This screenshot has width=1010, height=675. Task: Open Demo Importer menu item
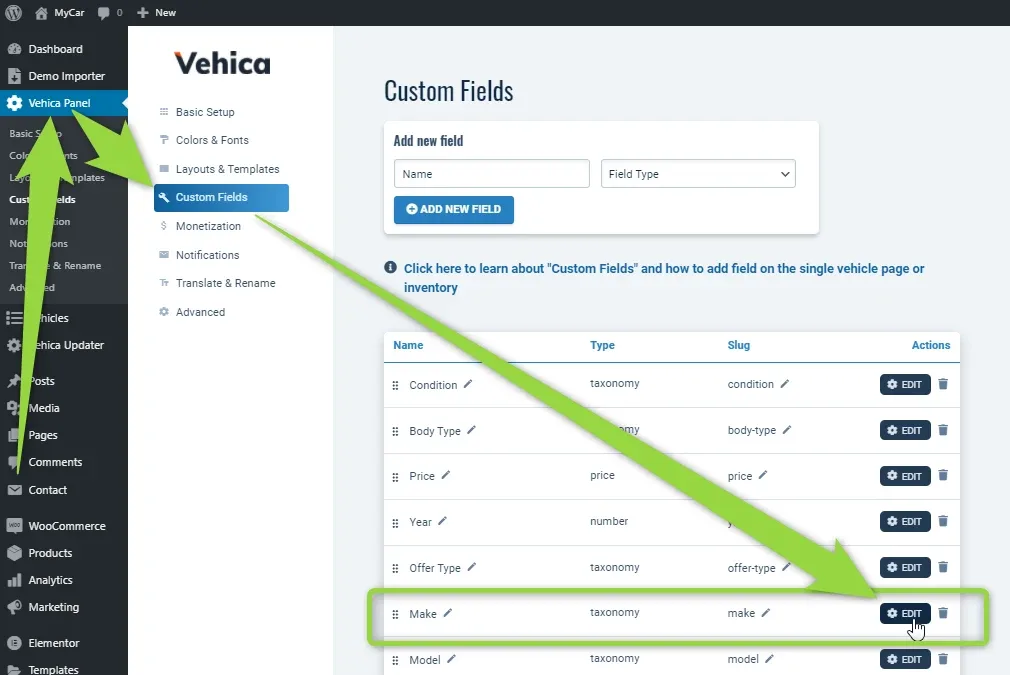pyautogui.click(x=64, y=76)
